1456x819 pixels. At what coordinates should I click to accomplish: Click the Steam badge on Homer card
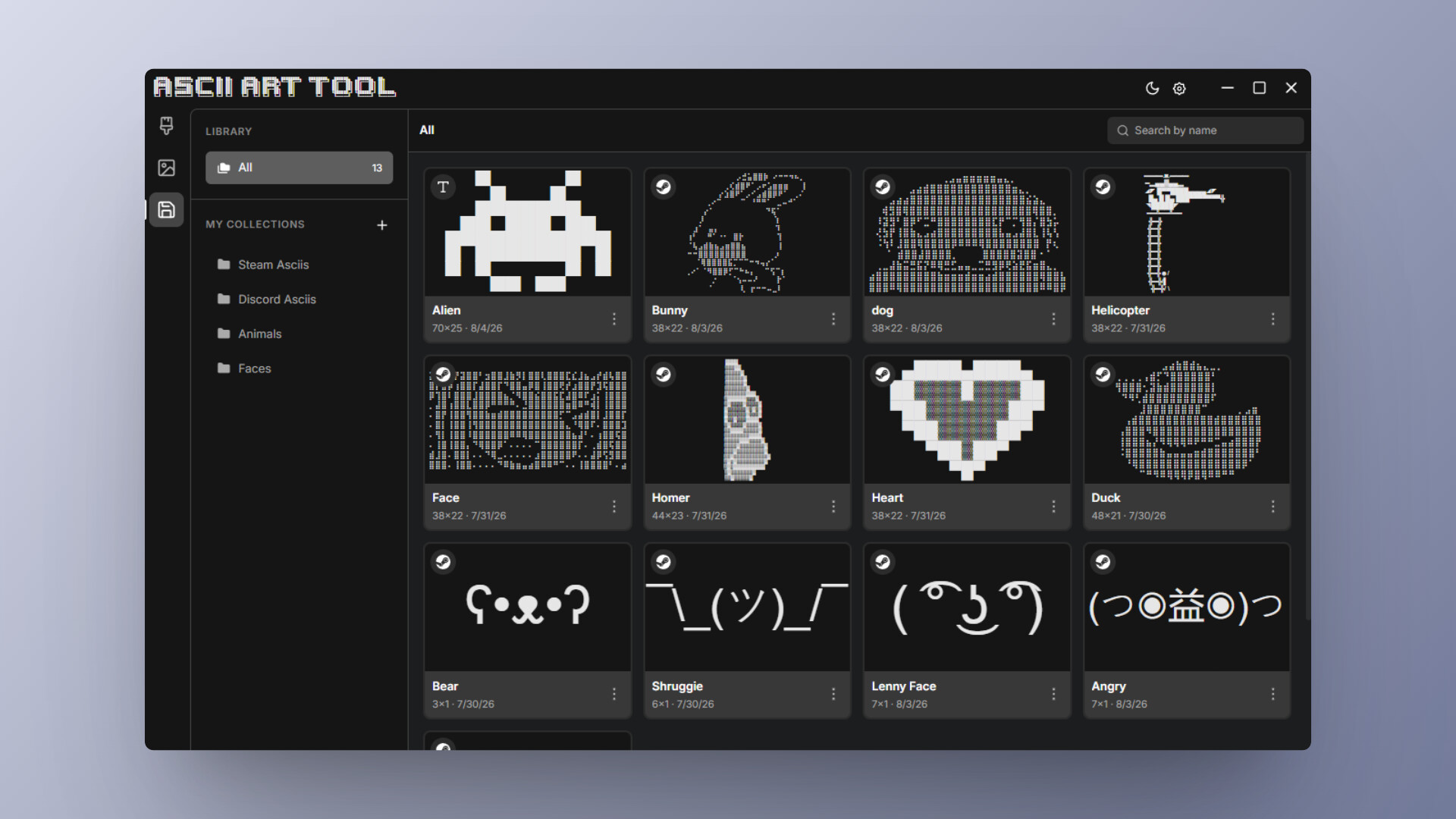pos(664,374)
